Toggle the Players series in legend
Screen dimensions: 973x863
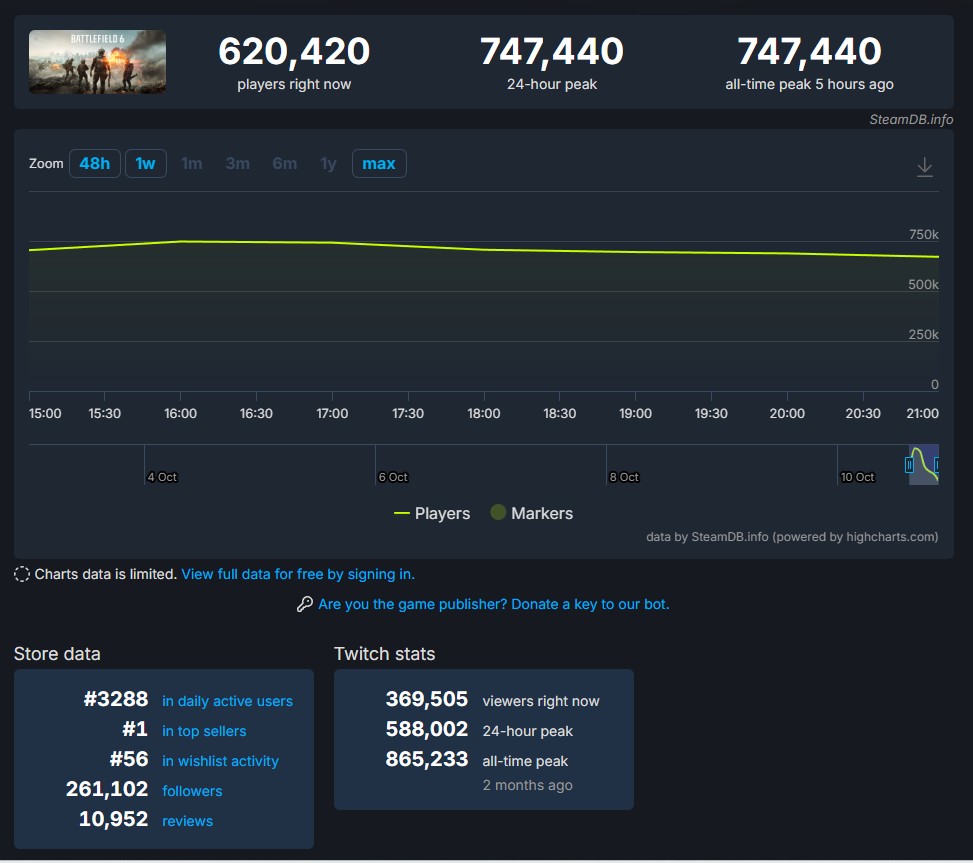pyautogui.click(x=432, y=514)
